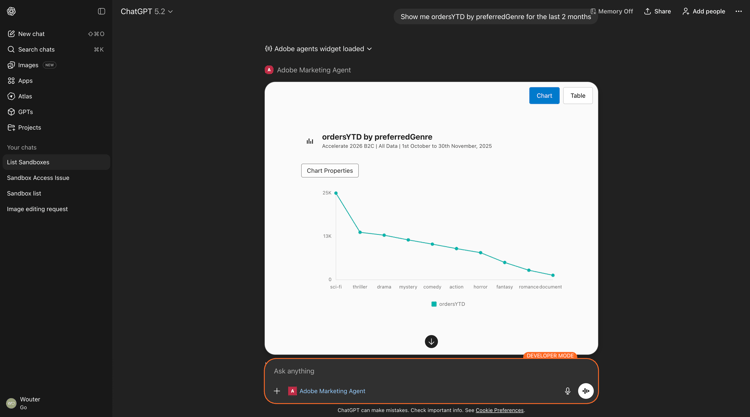Screen dimensions: 750x417
Task: Click the fantasy data point on chart
Action: tap(505, 263)
